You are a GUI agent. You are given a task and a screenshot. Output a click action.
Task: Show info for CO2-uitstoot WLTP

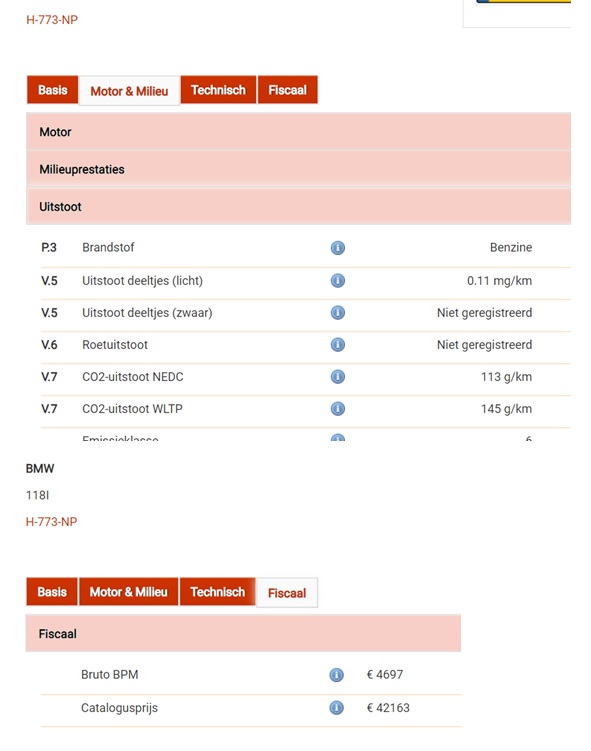338,409
